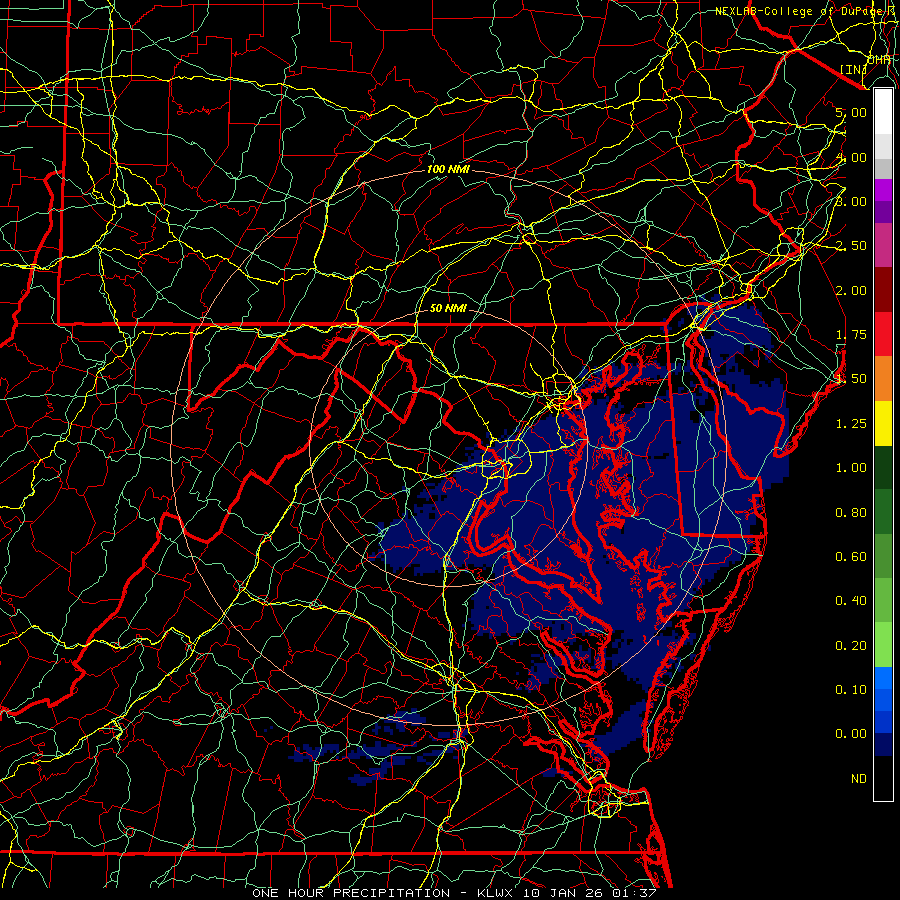Click the "0.20" legend value
This screenshot has height=900, width=900.
point(851,646)
